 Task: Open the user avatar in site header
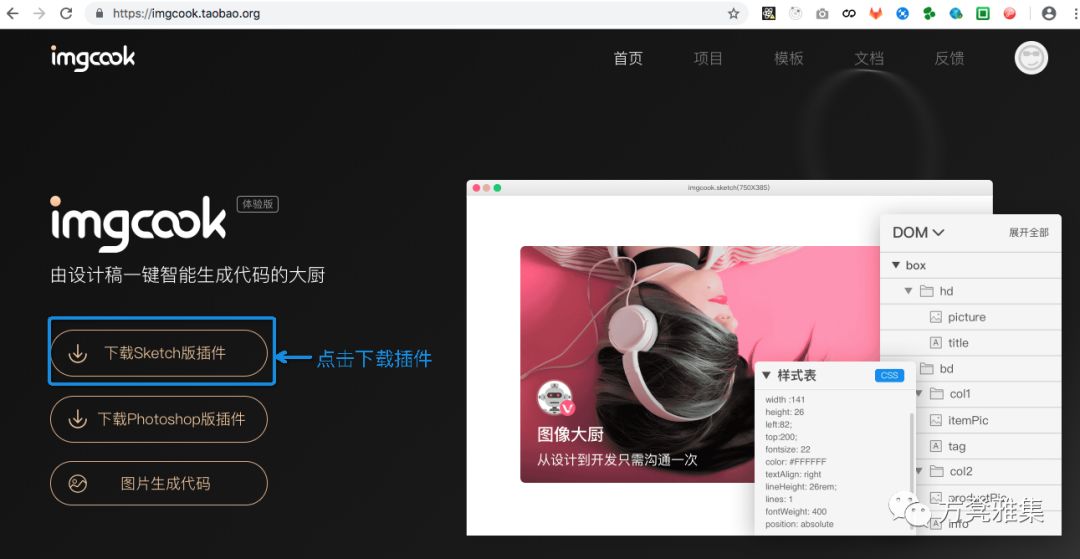point(1031,58)
